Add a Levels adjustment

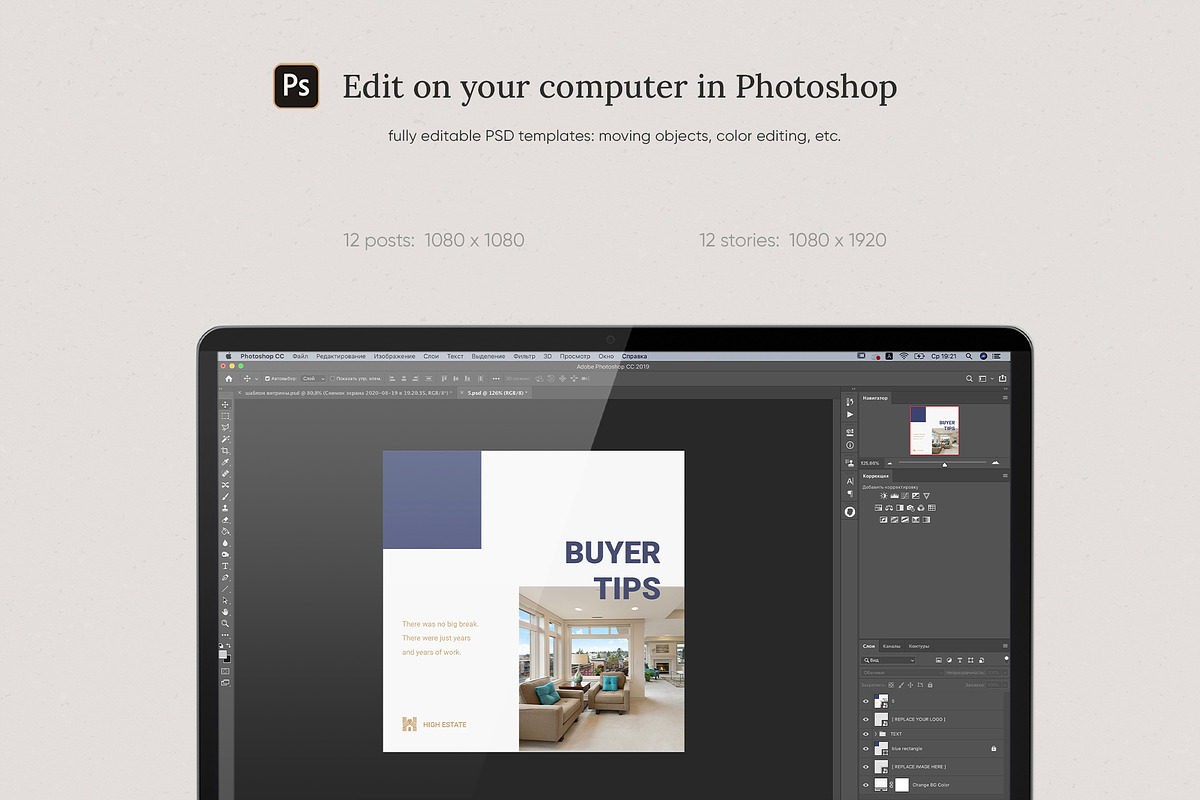pos(894,496)
